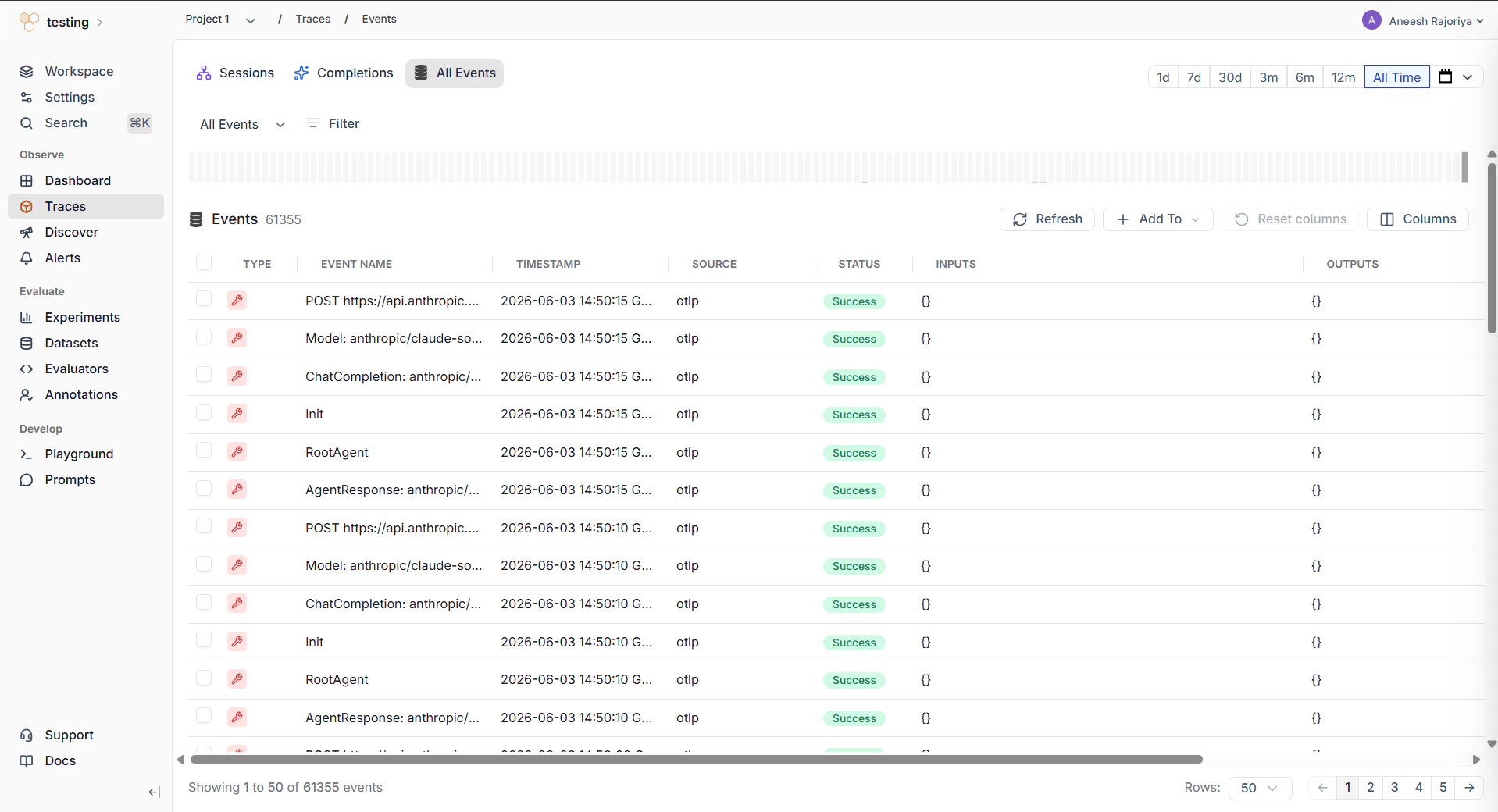Expand the testing workspace chevron

[100, 23]
